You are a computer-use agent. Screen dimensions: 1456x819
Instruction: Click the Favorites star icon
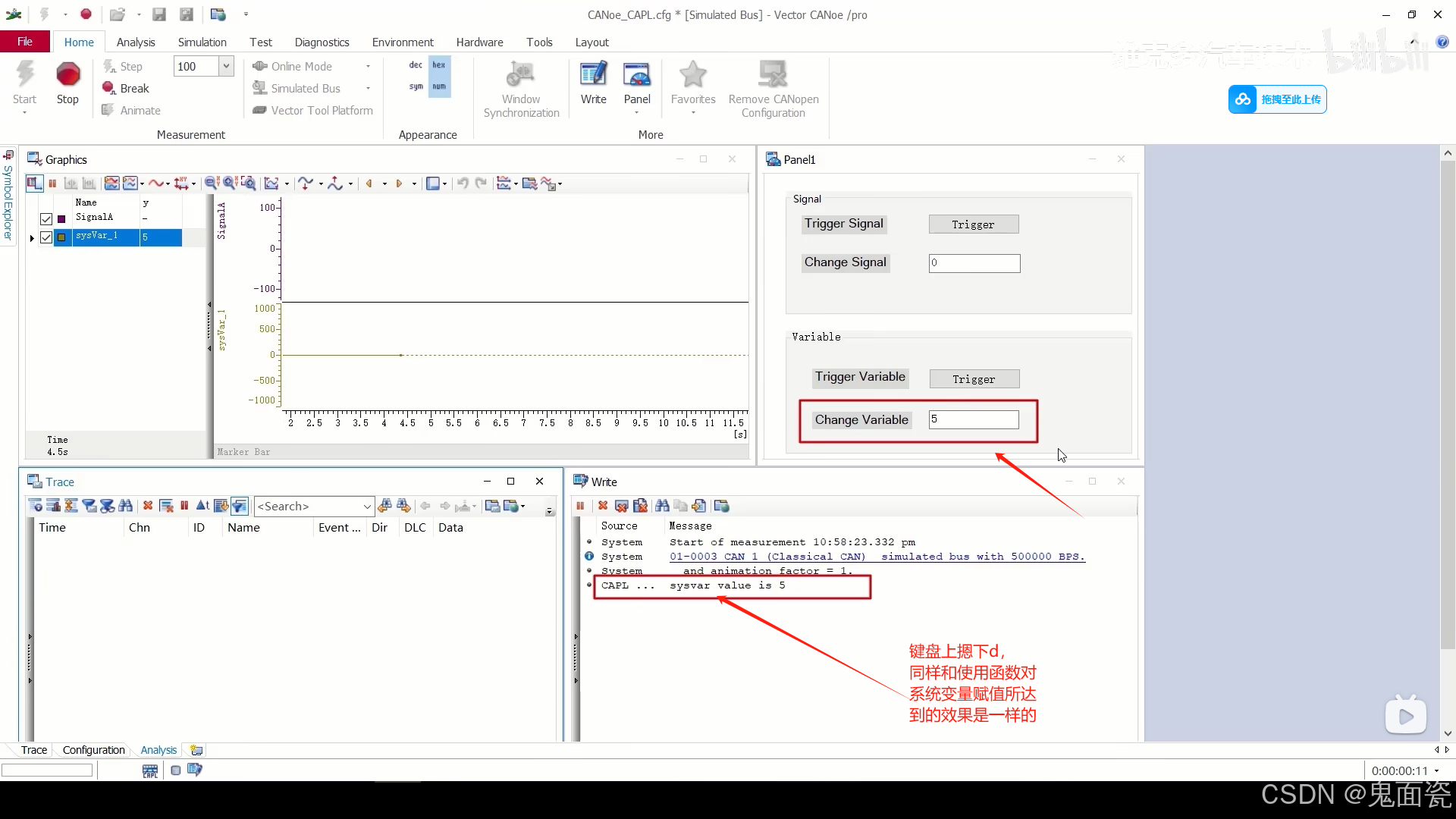tap(692, 75)
